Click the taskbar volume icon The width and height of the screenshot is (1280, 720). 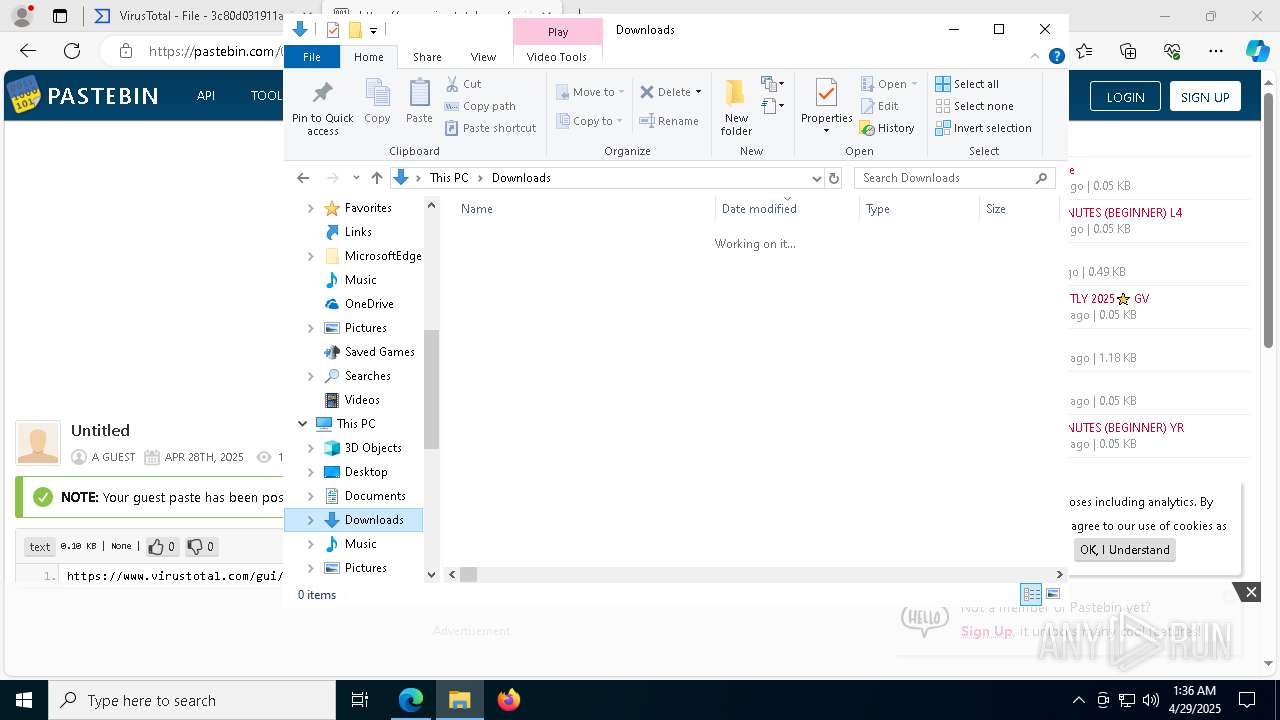pyautogui.click(x=1151, y=700)
